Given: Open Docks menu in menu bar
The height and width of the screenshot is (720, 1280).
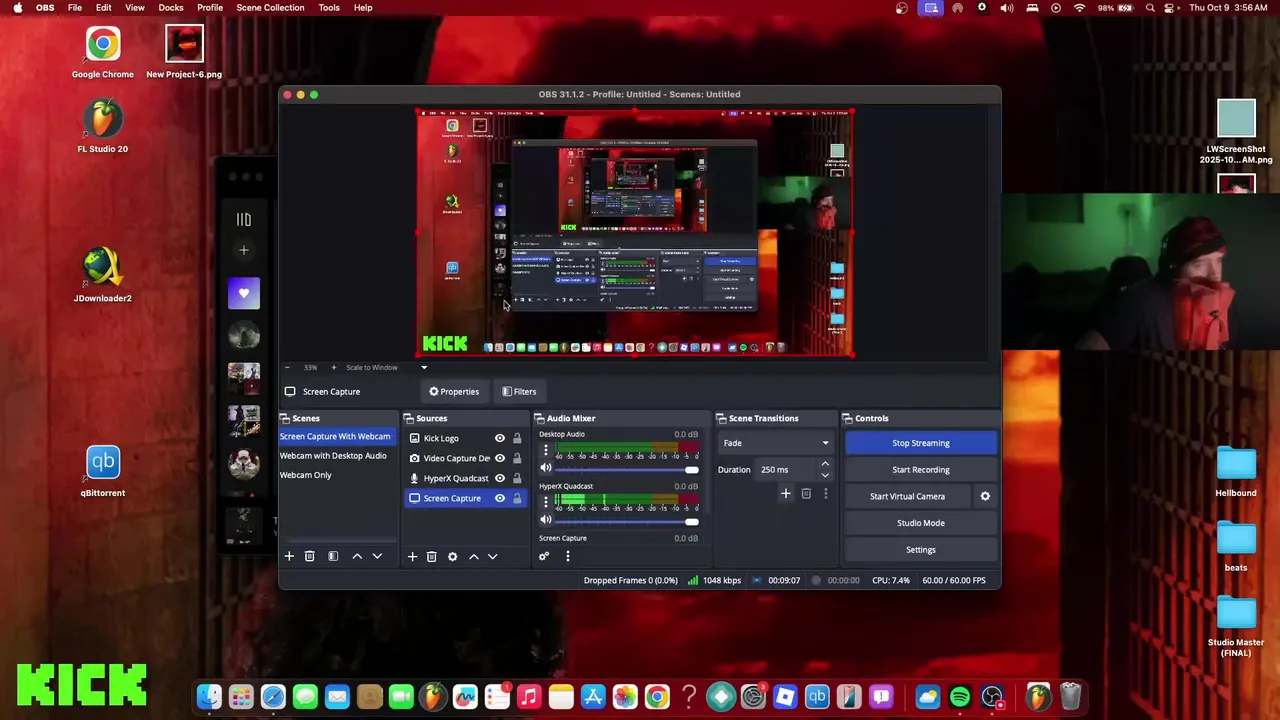Looking at the screenshot, I should tap(171, 7).
